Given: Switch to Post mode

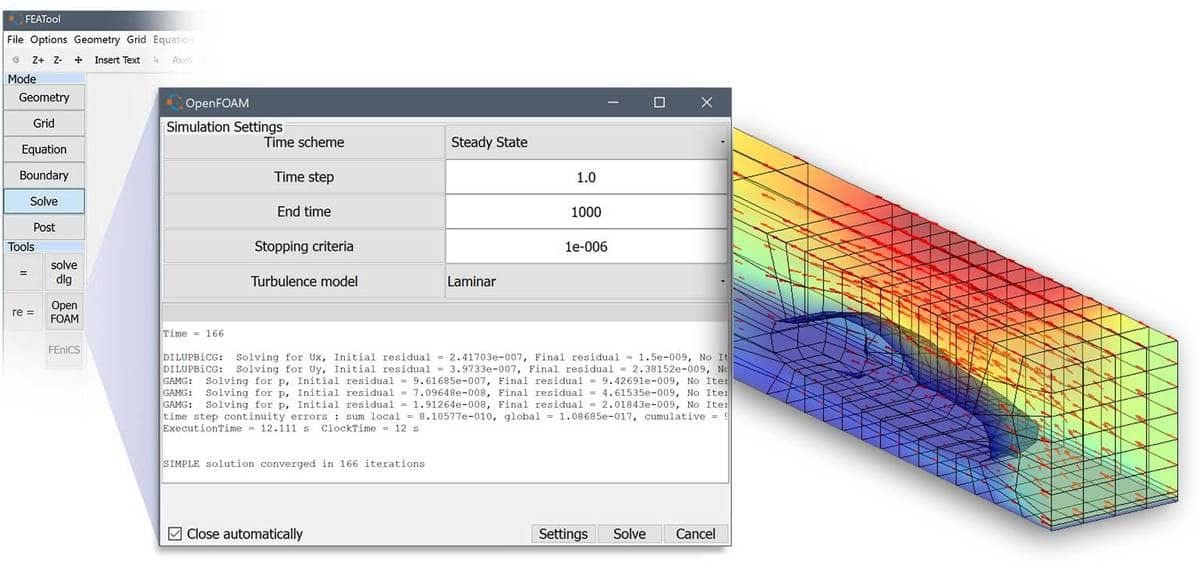Looking at the screenshot, I should (x=44, y=228).
